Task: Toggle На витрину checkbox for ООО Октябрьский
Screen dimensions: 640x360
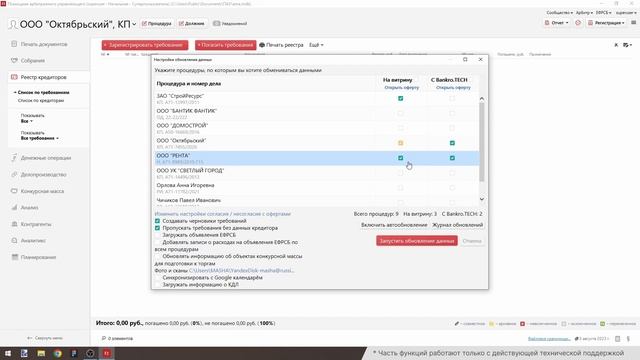Action: tap(400, 143)
